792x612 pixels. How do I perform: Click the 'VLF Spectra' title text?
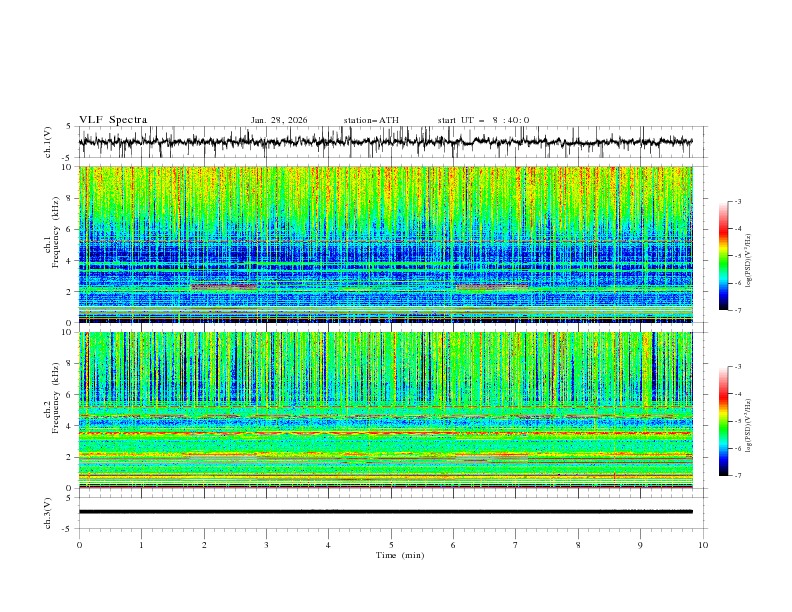[113, 120]
